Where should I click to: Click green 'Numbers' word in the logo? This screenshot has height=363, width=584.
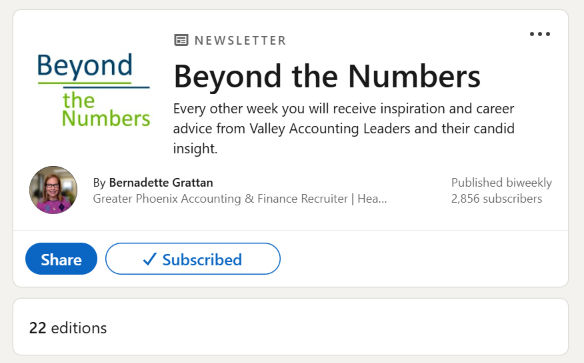click(106, 119)
